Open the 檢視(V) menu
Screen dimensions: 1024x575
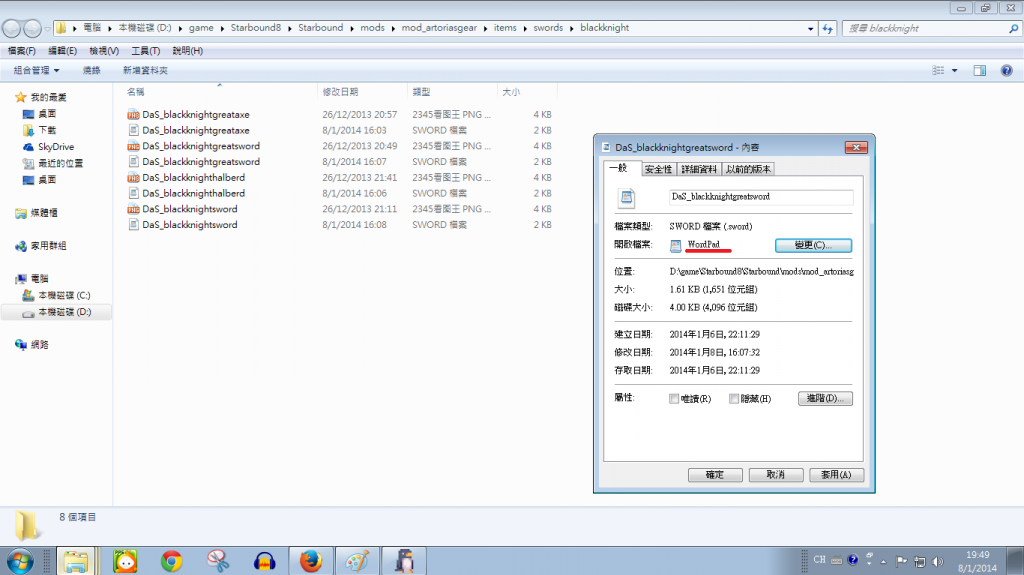104,50
